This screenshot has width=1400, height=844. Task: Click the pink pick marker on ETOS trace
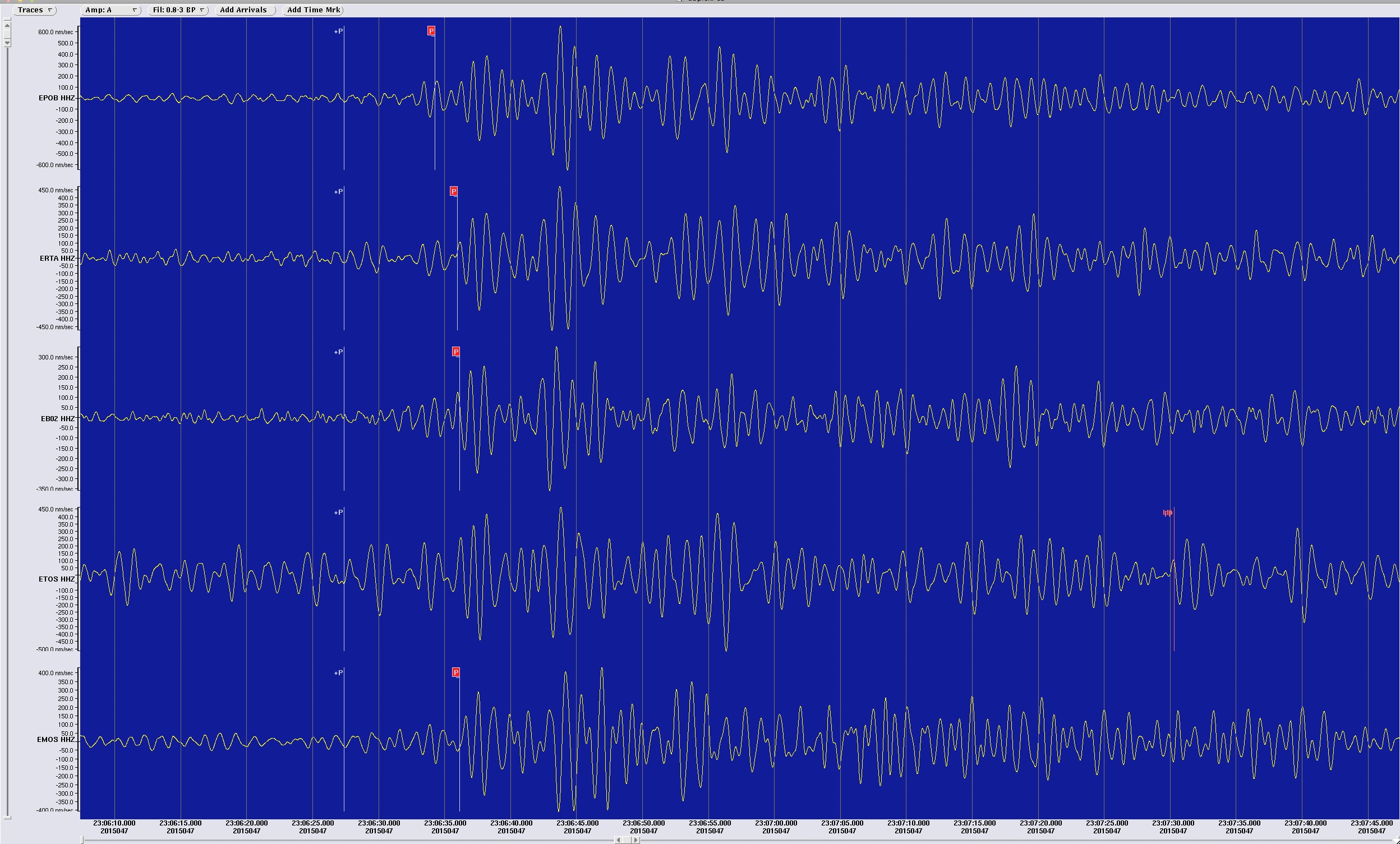coord(1168,513)
